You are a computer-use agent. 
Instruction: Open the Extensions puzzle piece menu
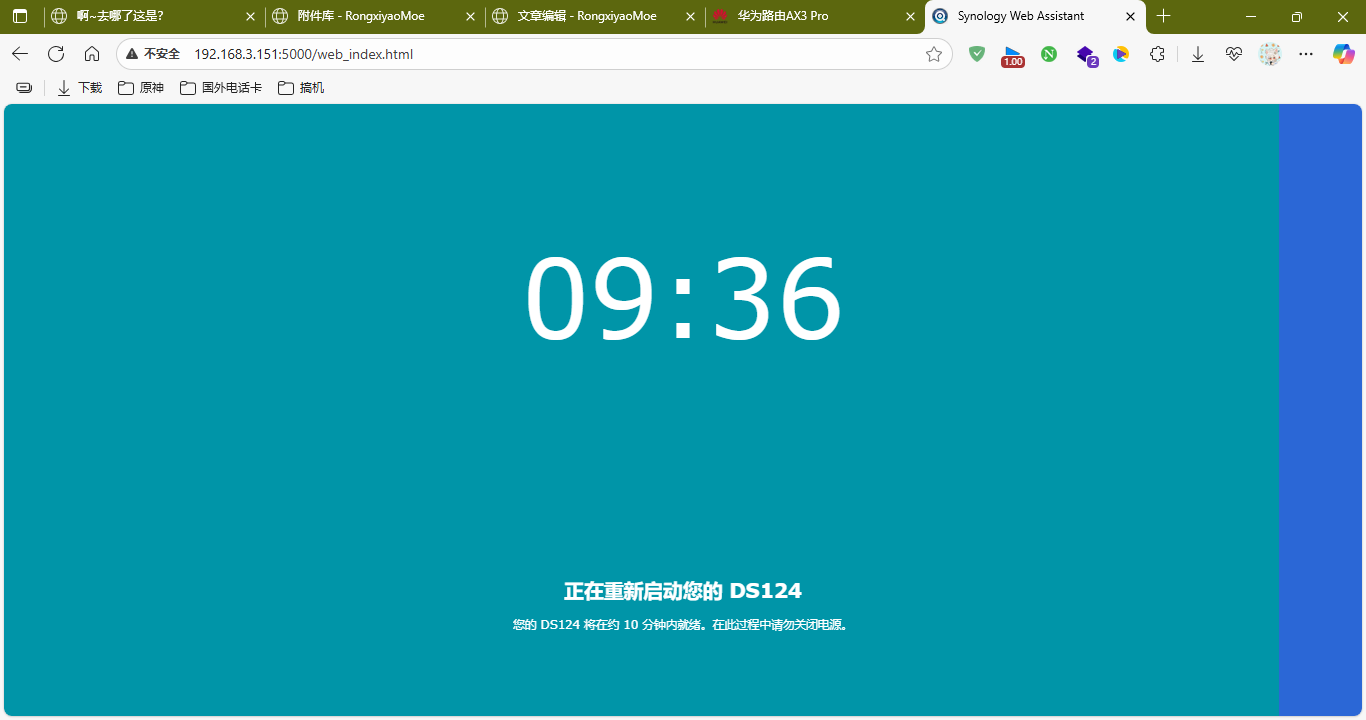pos(1157,54)
